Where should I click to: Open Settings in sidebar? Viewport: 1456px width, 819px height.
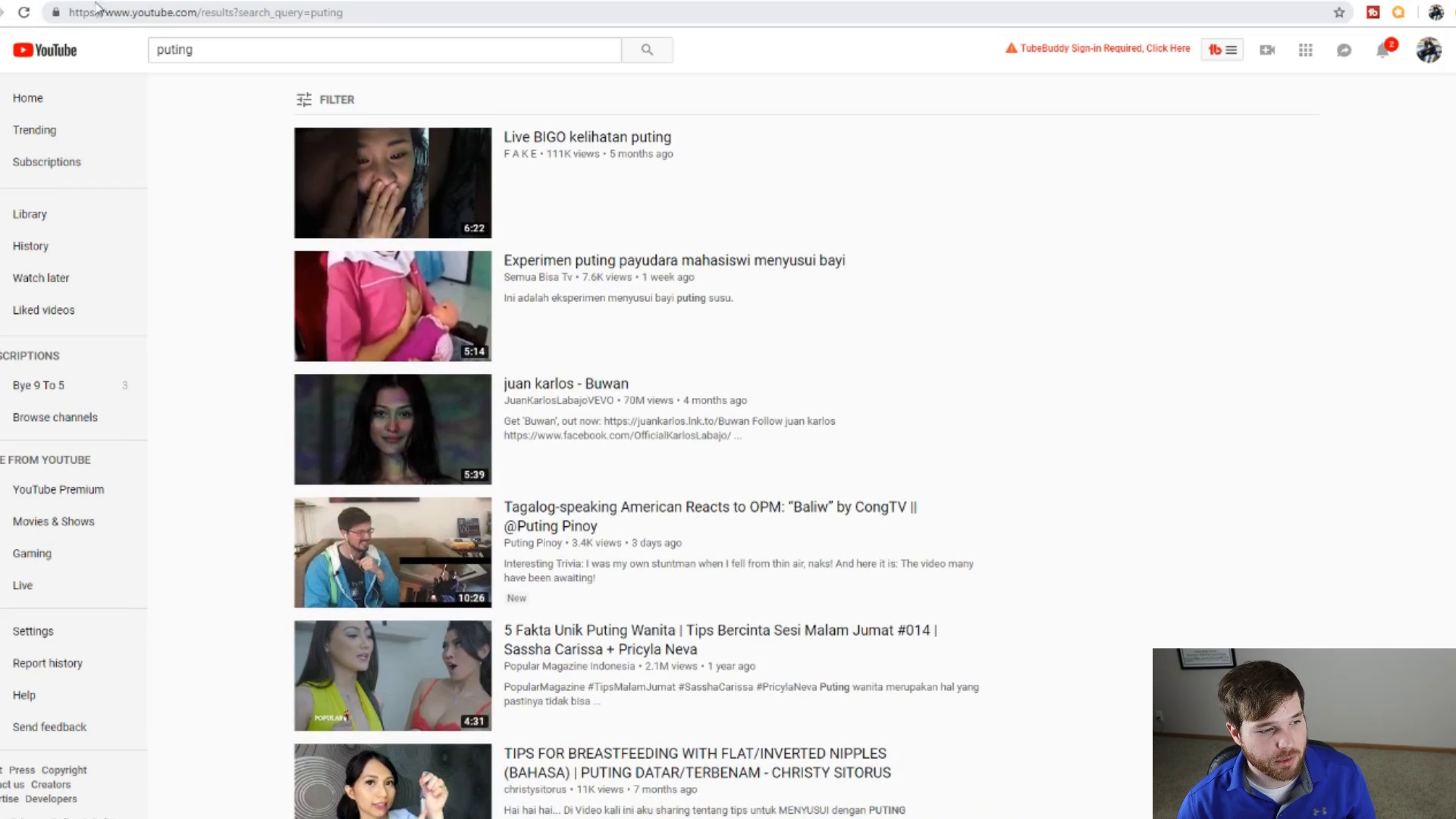[x=33, y=631]
